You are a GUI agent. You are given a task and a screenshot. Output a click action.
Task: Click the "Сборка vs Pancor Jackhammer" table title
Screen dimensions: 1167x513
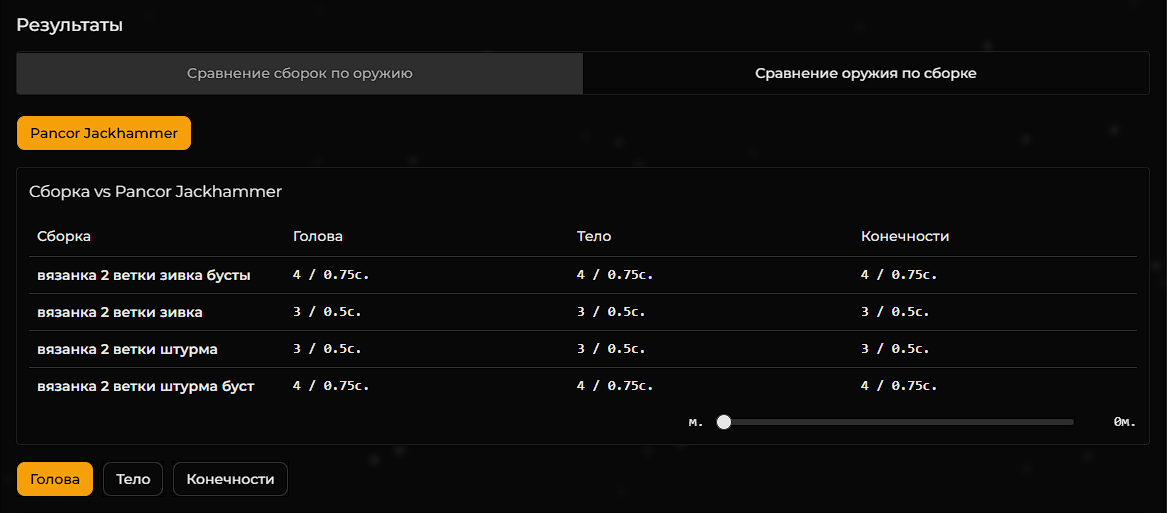[x=156, y=191]
